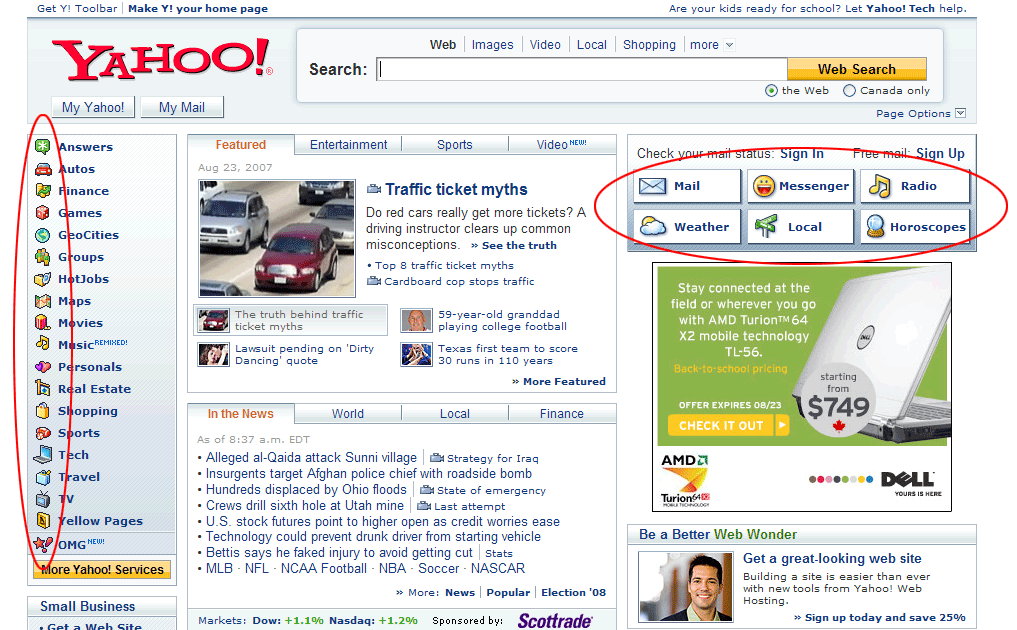Click the CHECK IT OUT ad button

click(723, 426)
